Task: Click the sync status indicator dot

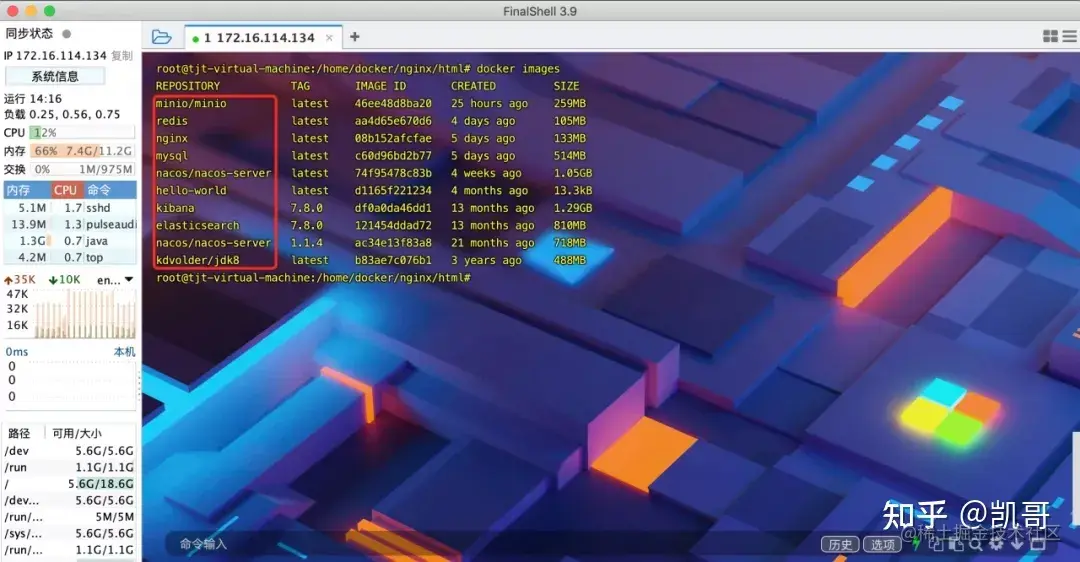Action: (66, 33)
